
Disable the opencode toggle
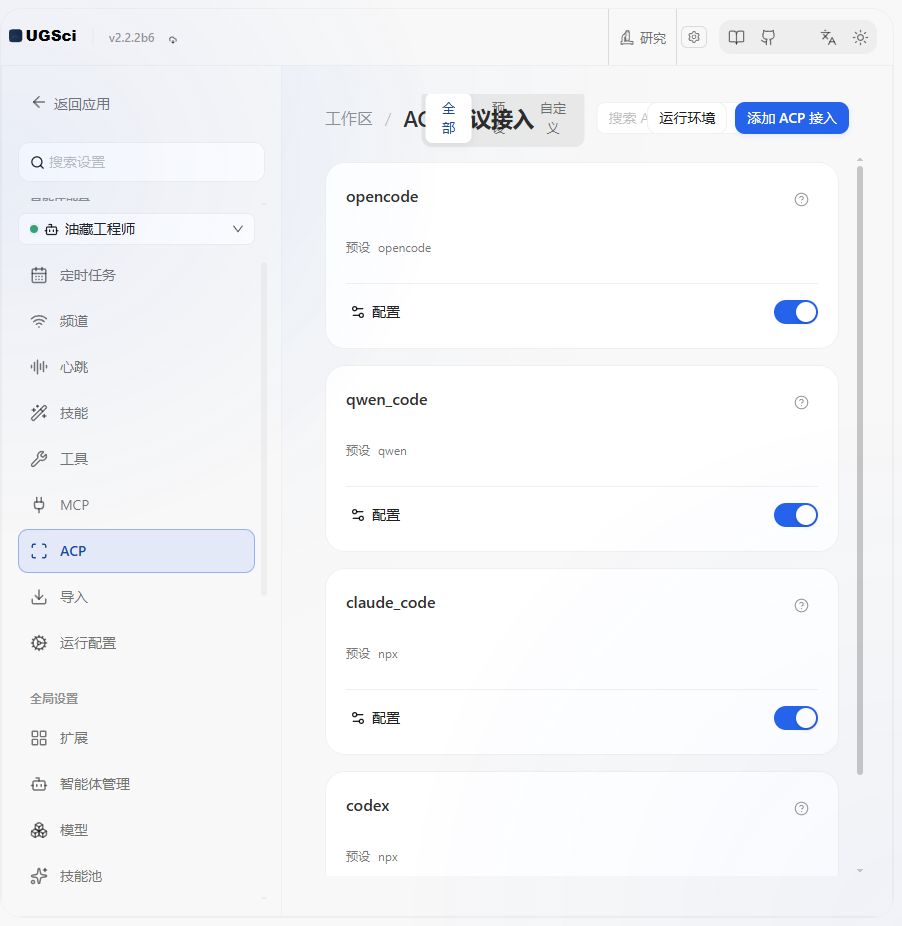tap(796, 312)
